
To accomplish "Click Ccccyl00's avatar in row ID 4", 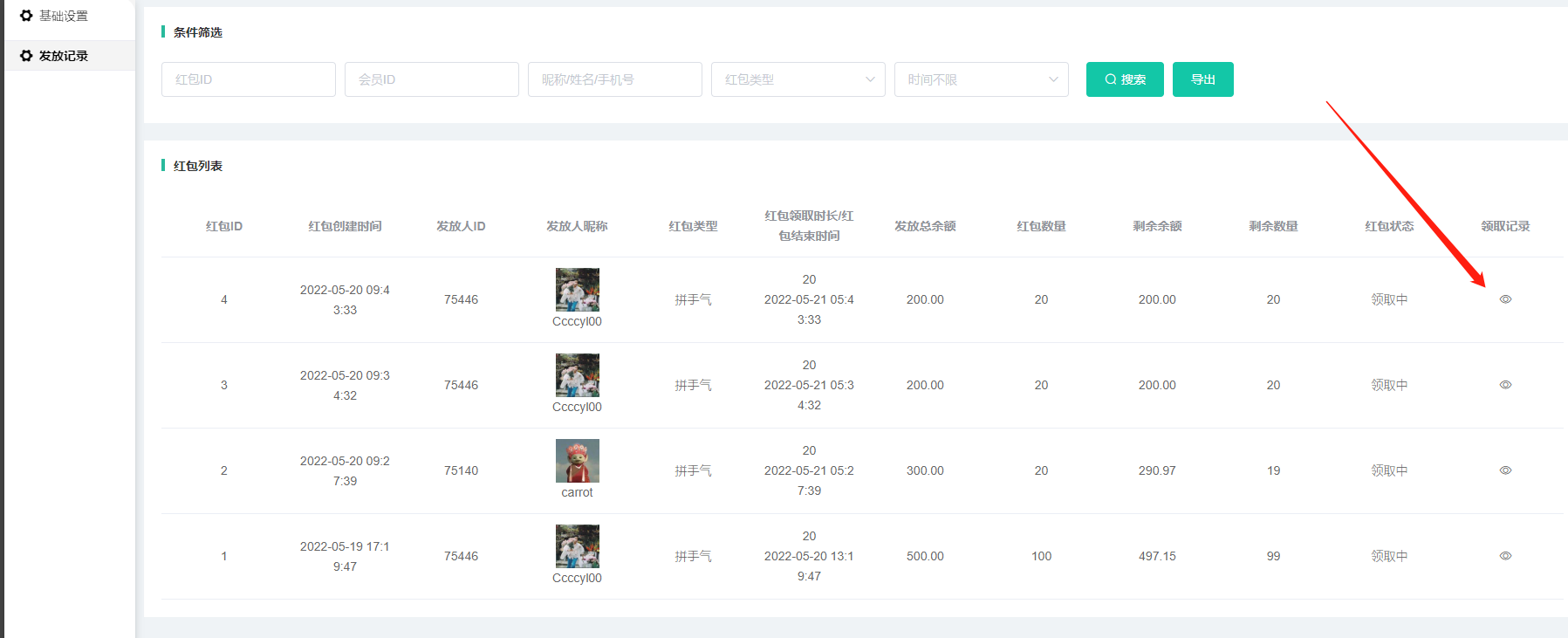I will tap(577, 290).
